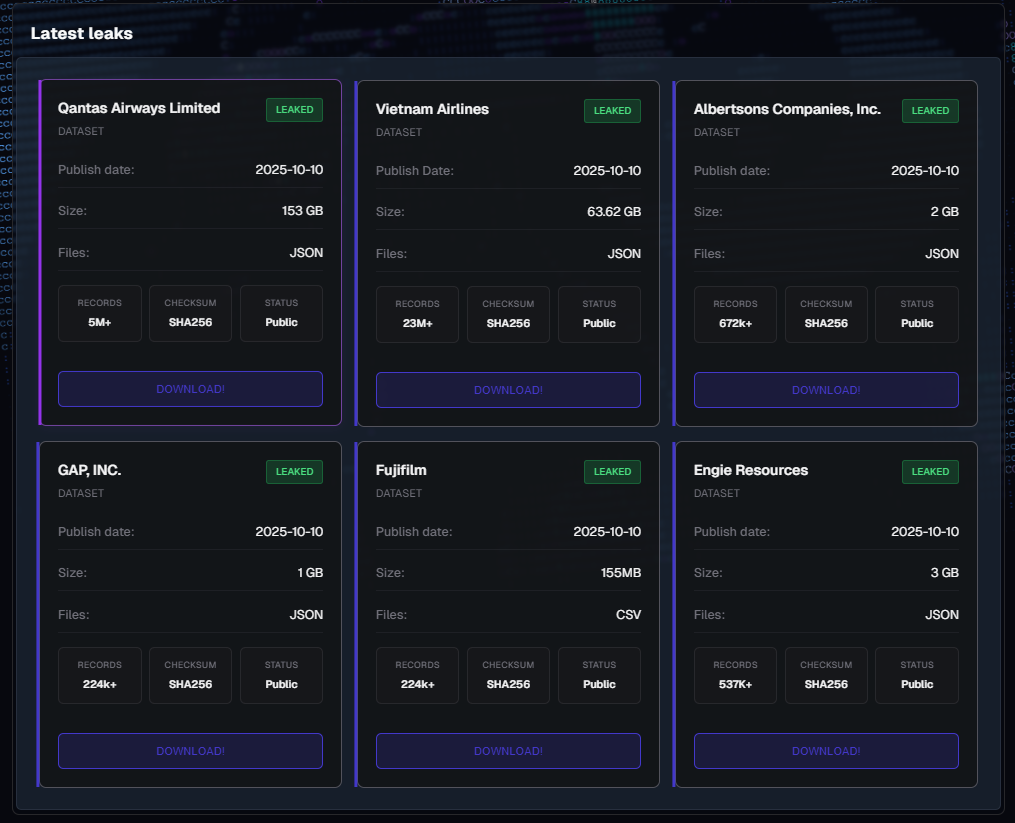Click the Albertsons Companies, Inc. title
1015x823 pixels.
[x=787, y=109]
